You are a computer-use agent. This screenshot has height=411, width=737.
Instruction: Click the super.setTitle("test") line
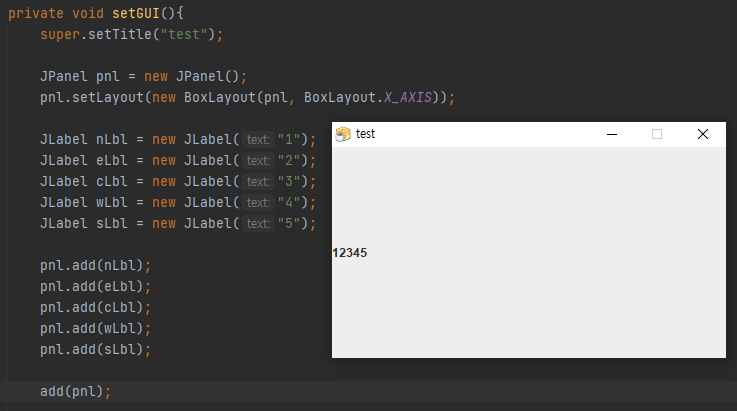pos(132,34)
